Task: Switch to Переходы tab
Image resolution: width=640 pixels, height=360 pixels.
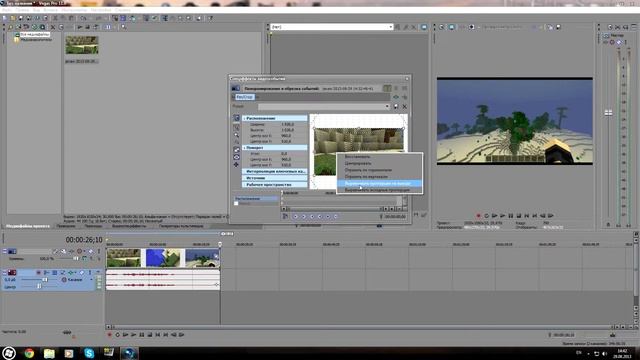Action: pyautogui.click(x=93, y=226)
